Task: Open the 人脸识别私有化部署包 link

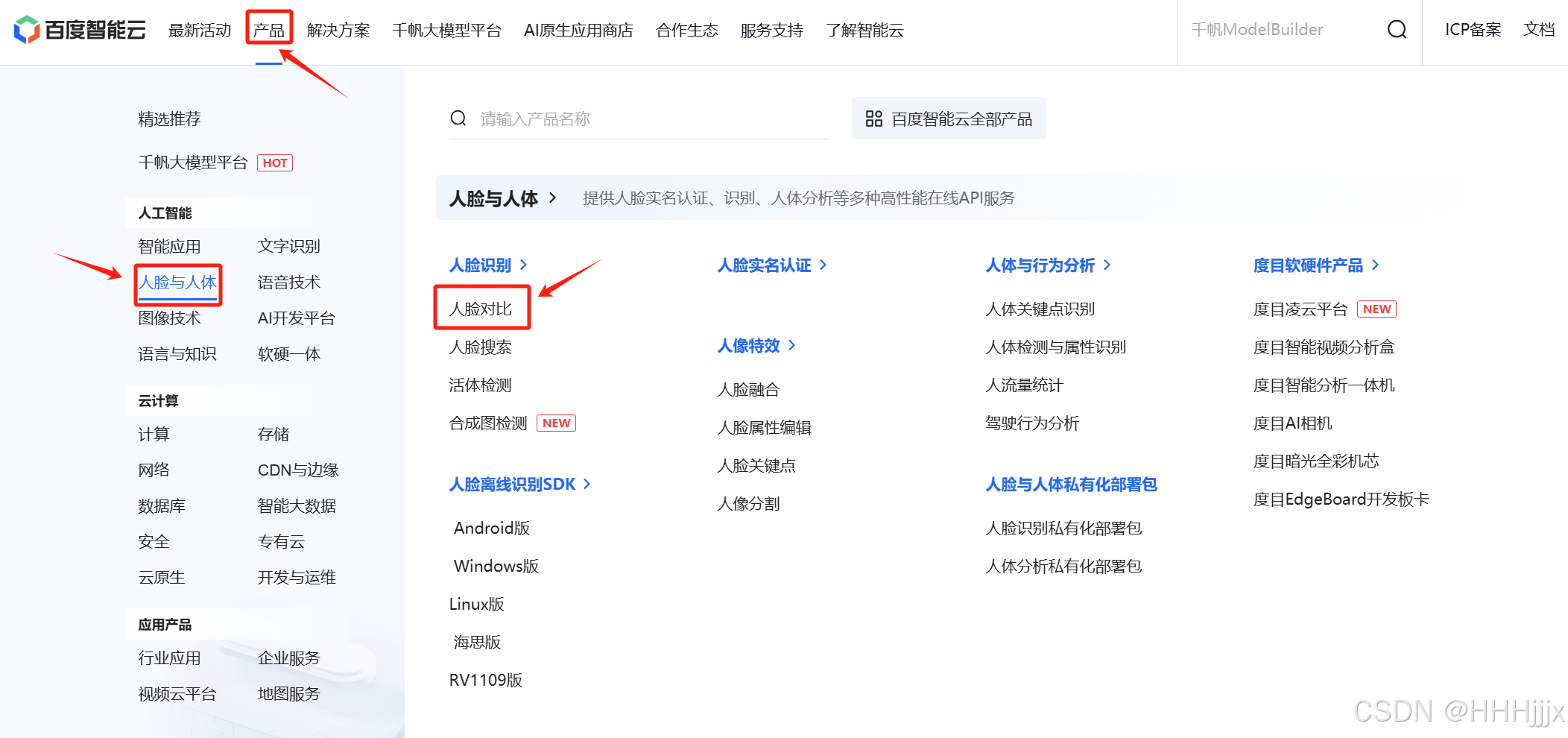Action: point(1063,529)
